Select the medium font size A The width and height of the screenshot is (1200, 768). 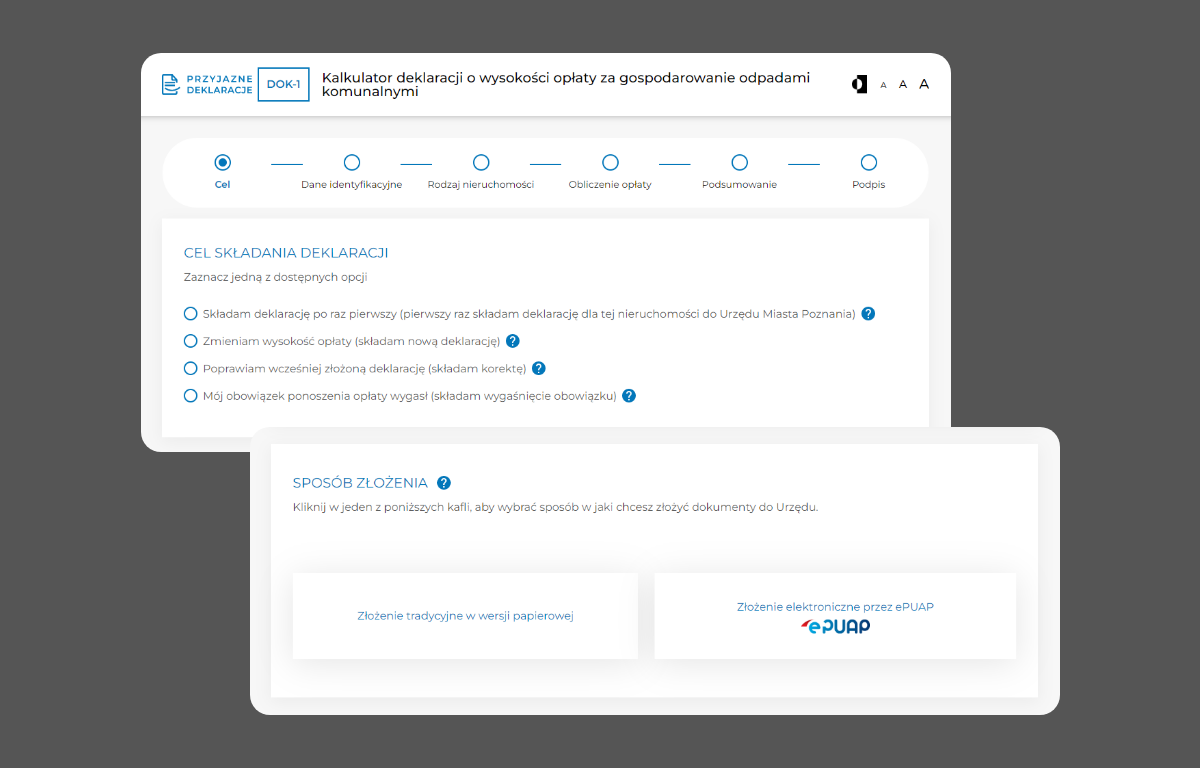click(x=903, y=85)
